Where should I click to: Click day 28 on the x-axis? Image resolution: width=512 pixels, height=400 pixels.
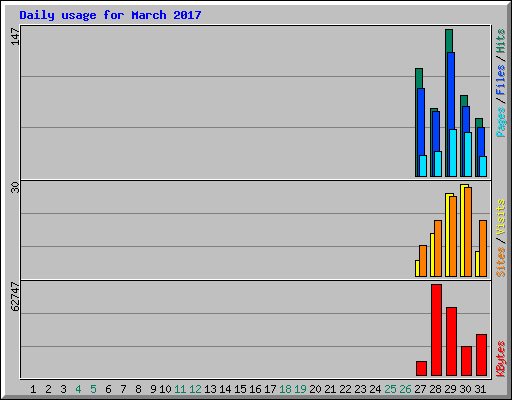point(435,389)
